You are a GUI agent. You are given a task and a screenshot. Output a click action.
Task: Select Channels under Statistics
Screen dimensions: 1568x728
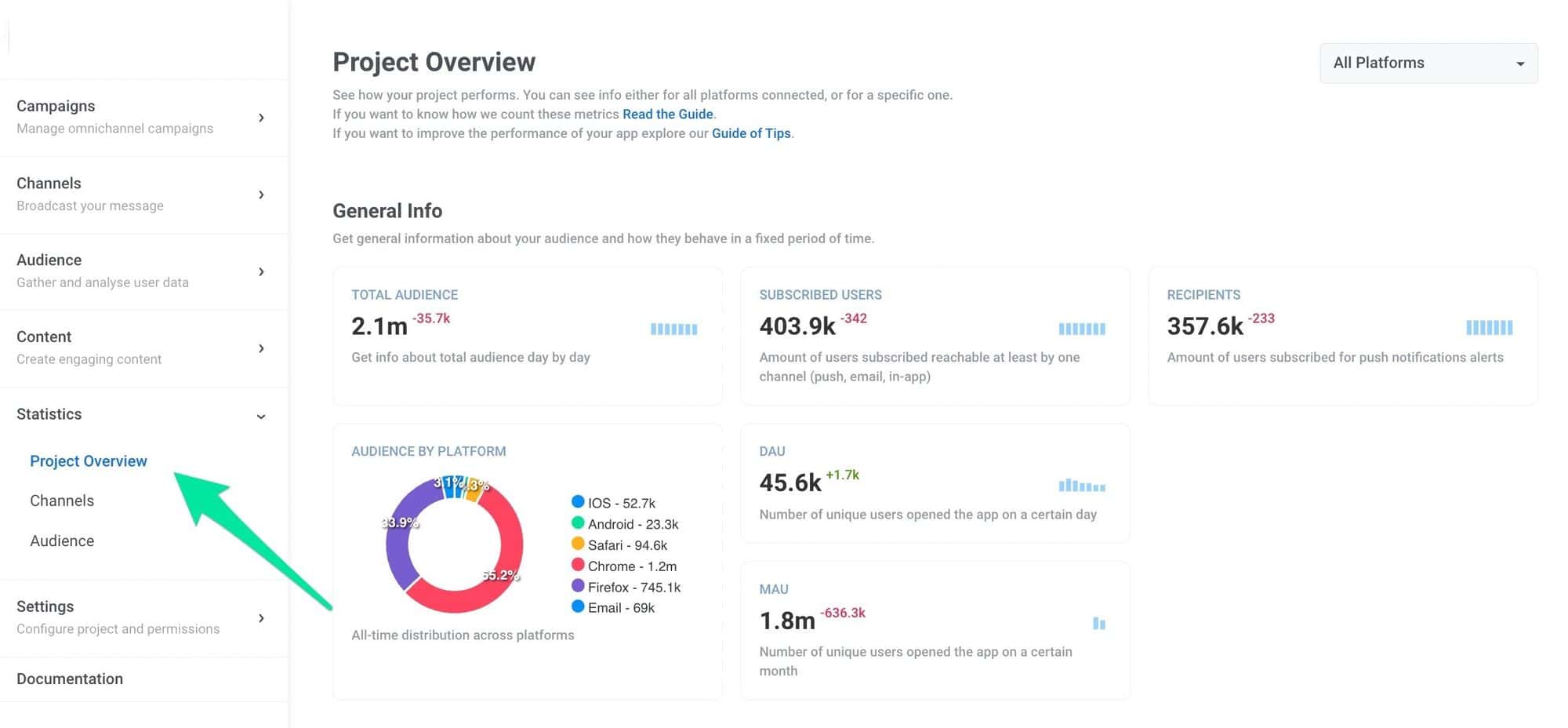(x=62, y=500)
